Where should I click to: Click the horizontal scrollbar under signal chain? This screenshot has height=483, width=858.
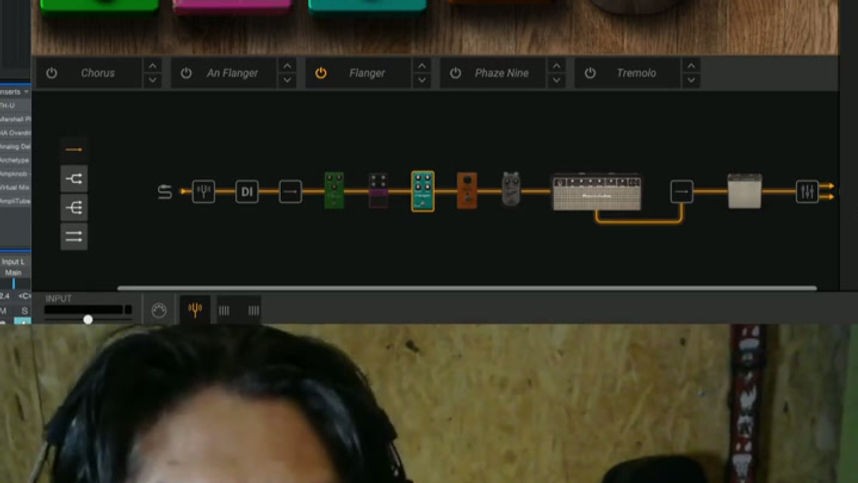(467, 288)
